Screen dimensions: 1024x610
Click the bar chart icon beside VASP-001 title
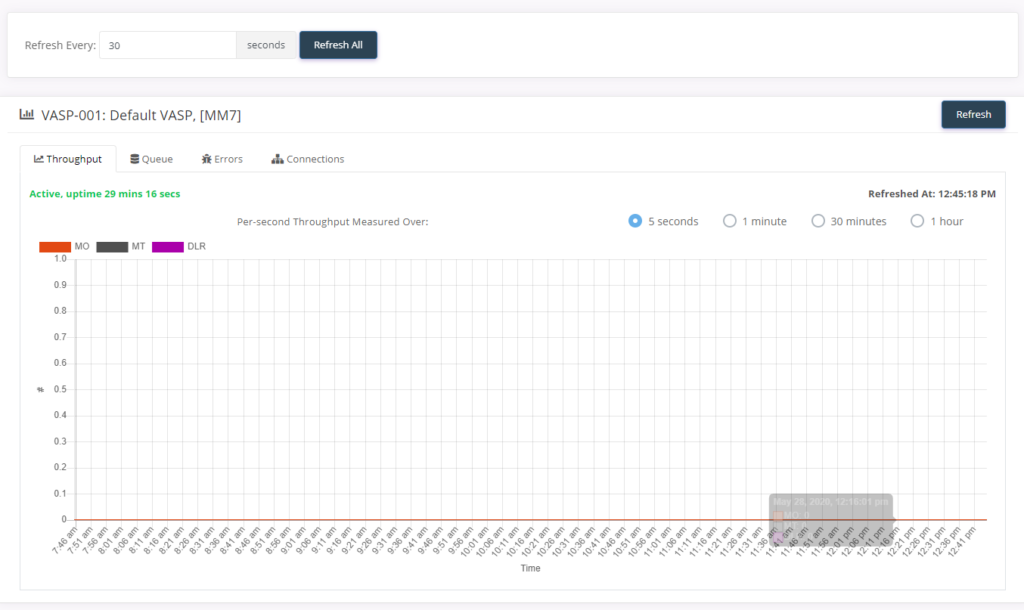coord(27,115)
